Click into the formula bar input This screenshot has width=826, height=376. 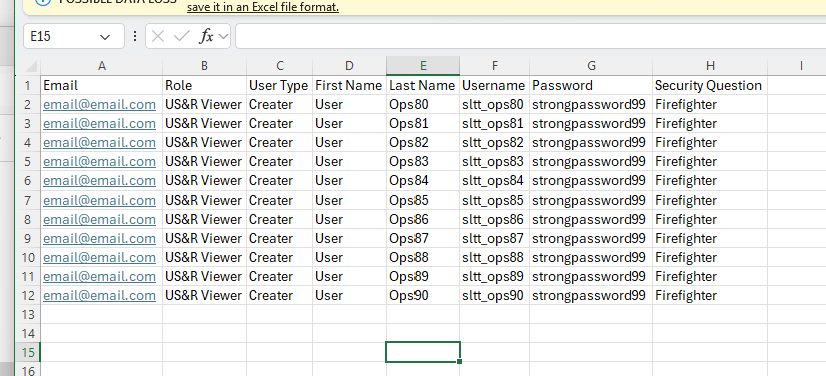530,36
